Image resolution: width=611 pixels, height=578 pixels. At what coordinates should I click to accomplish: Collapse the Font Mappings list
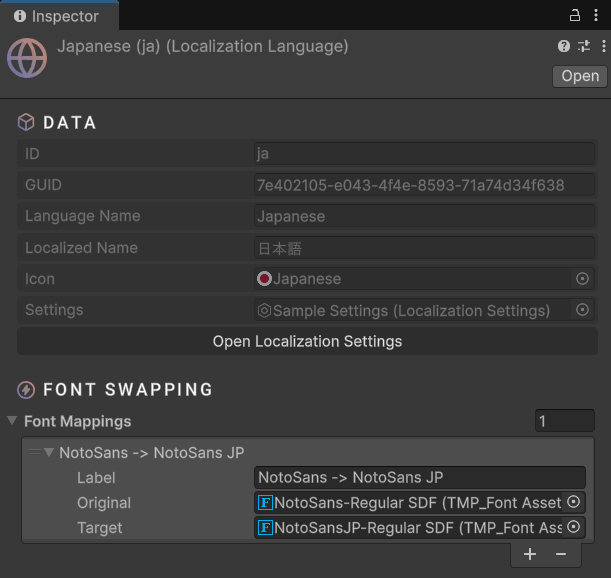(12, 421)
